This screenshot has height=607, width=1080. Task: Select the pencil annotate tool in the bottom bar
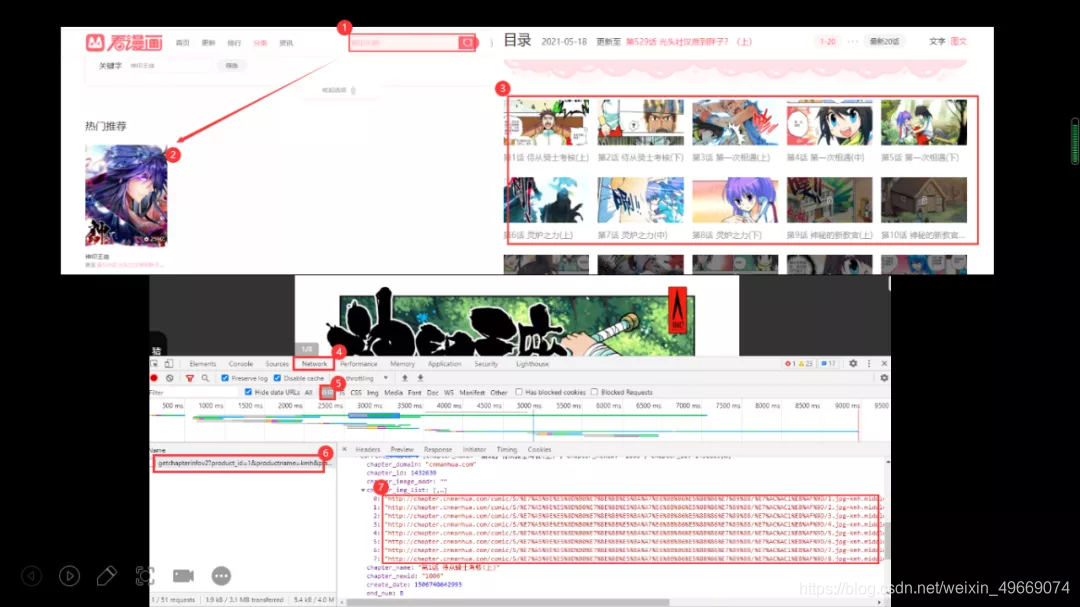pos(107,575)
